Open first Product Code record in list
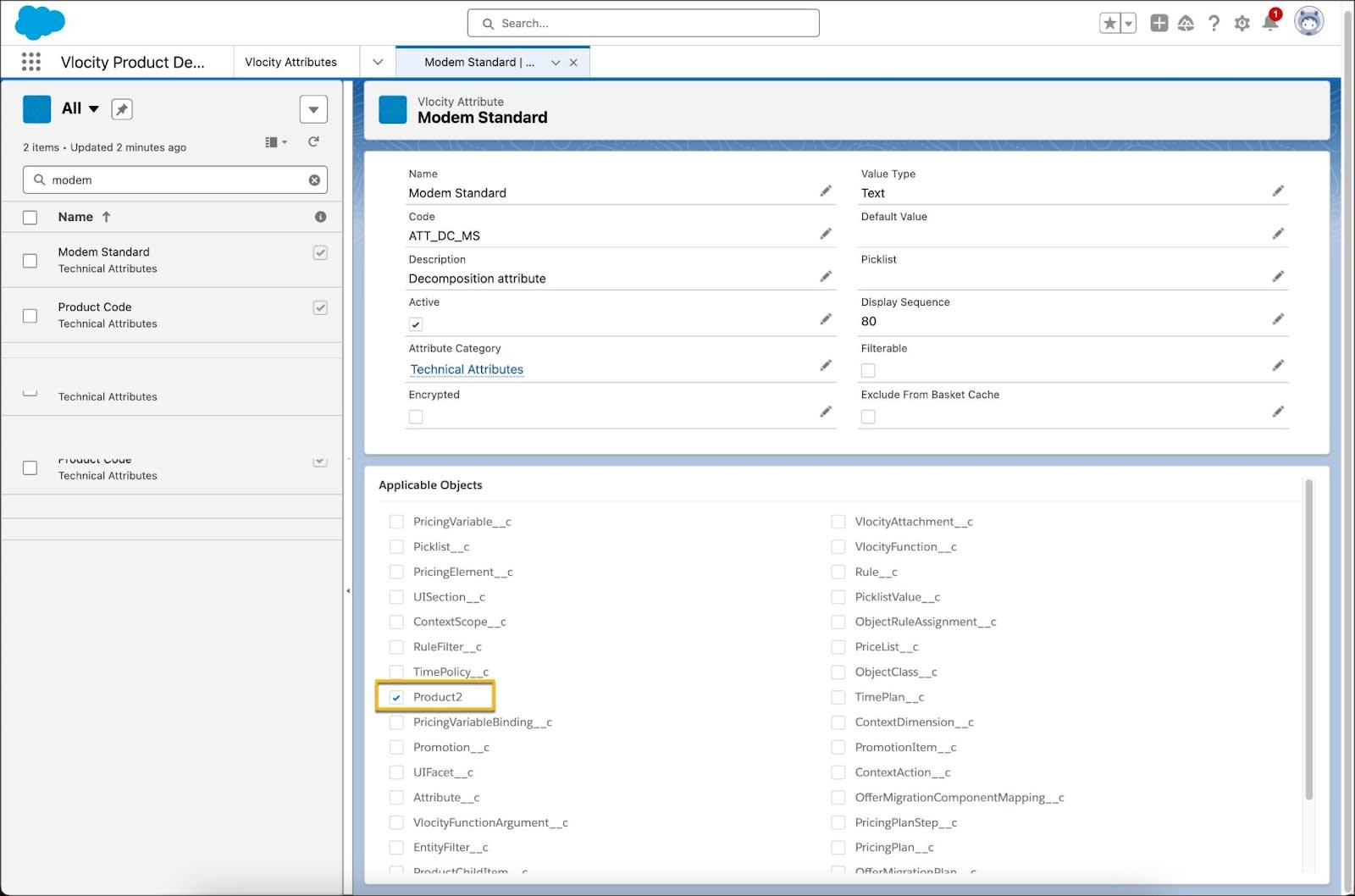This screenshot has width=1355, height=896. click(95, 307)
